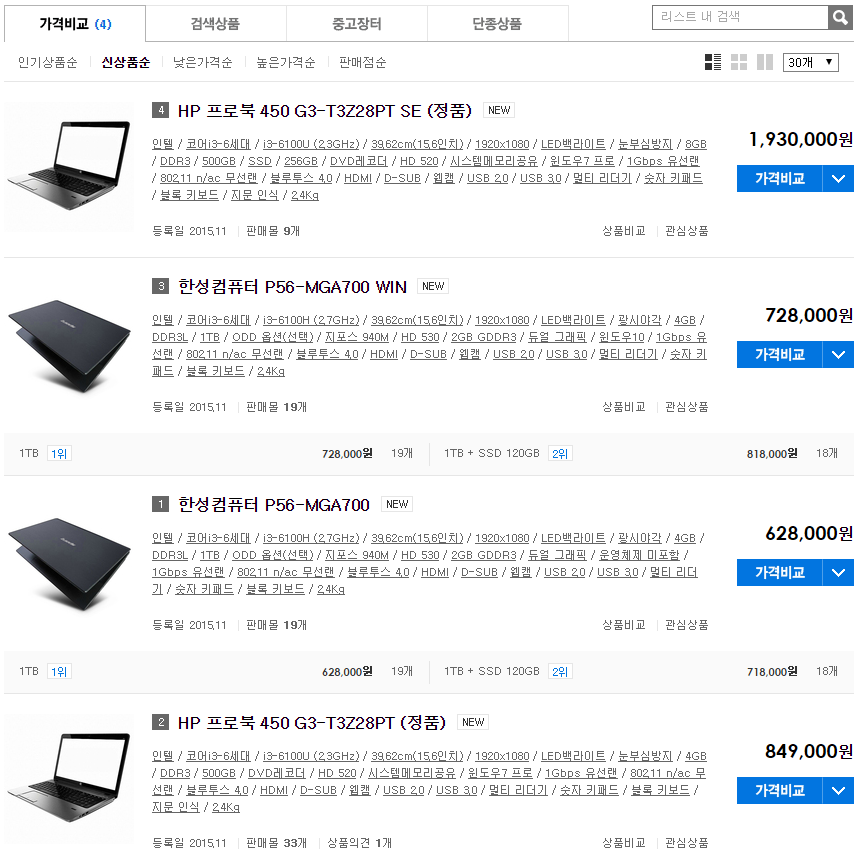Sort by 인기상품순

[x=48, y=62]
